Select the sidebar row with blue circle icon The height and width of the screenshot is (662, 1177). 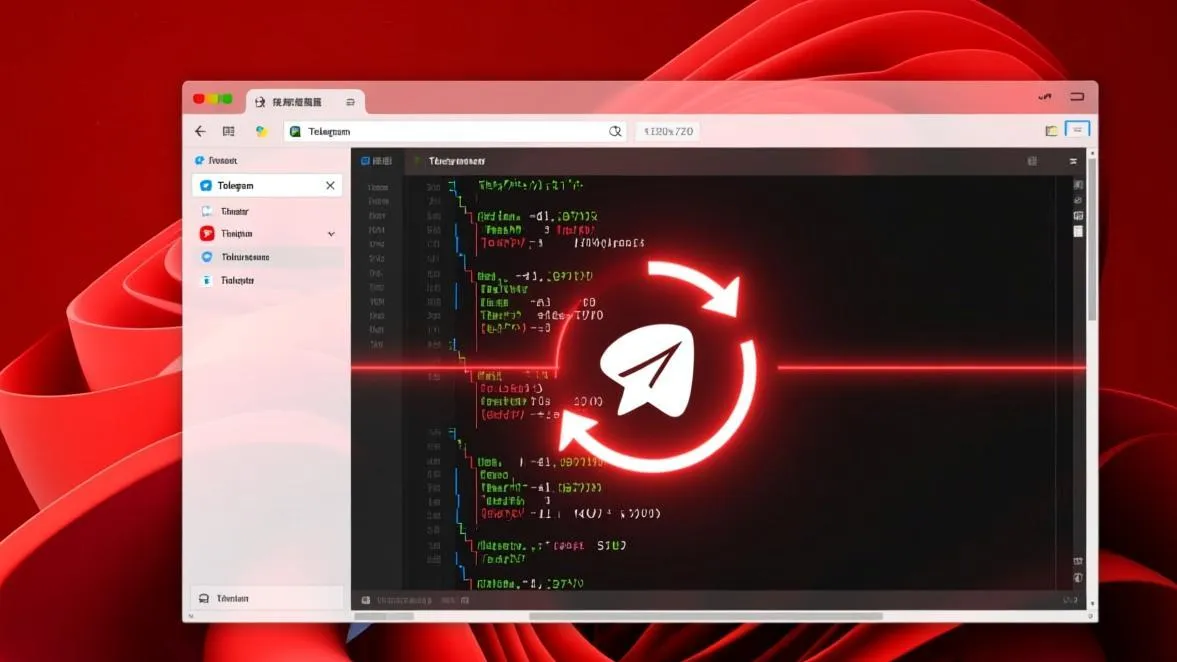click(x=267, y=257)
